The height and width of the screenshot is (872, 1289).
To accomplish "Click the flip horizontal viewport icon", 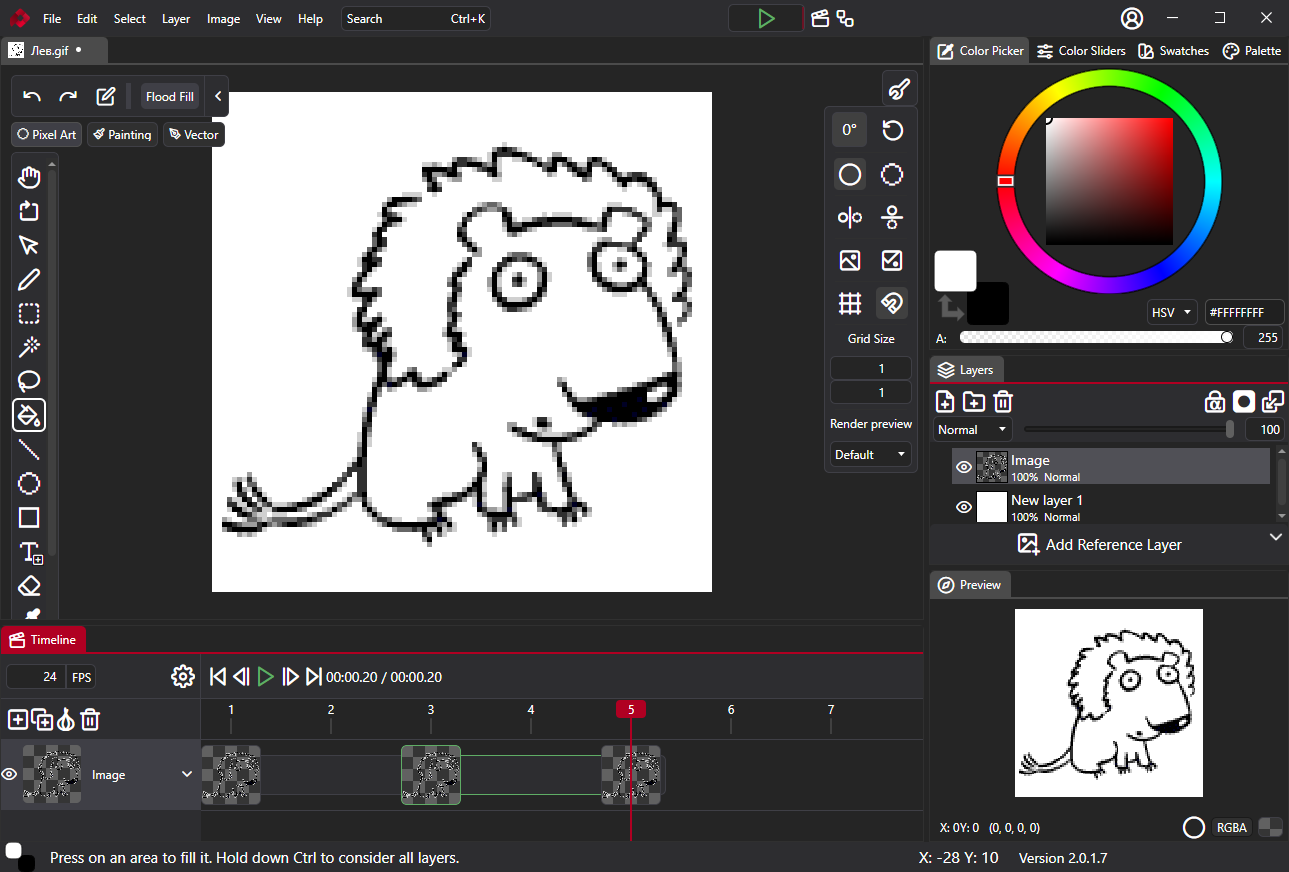I will 850,218.
